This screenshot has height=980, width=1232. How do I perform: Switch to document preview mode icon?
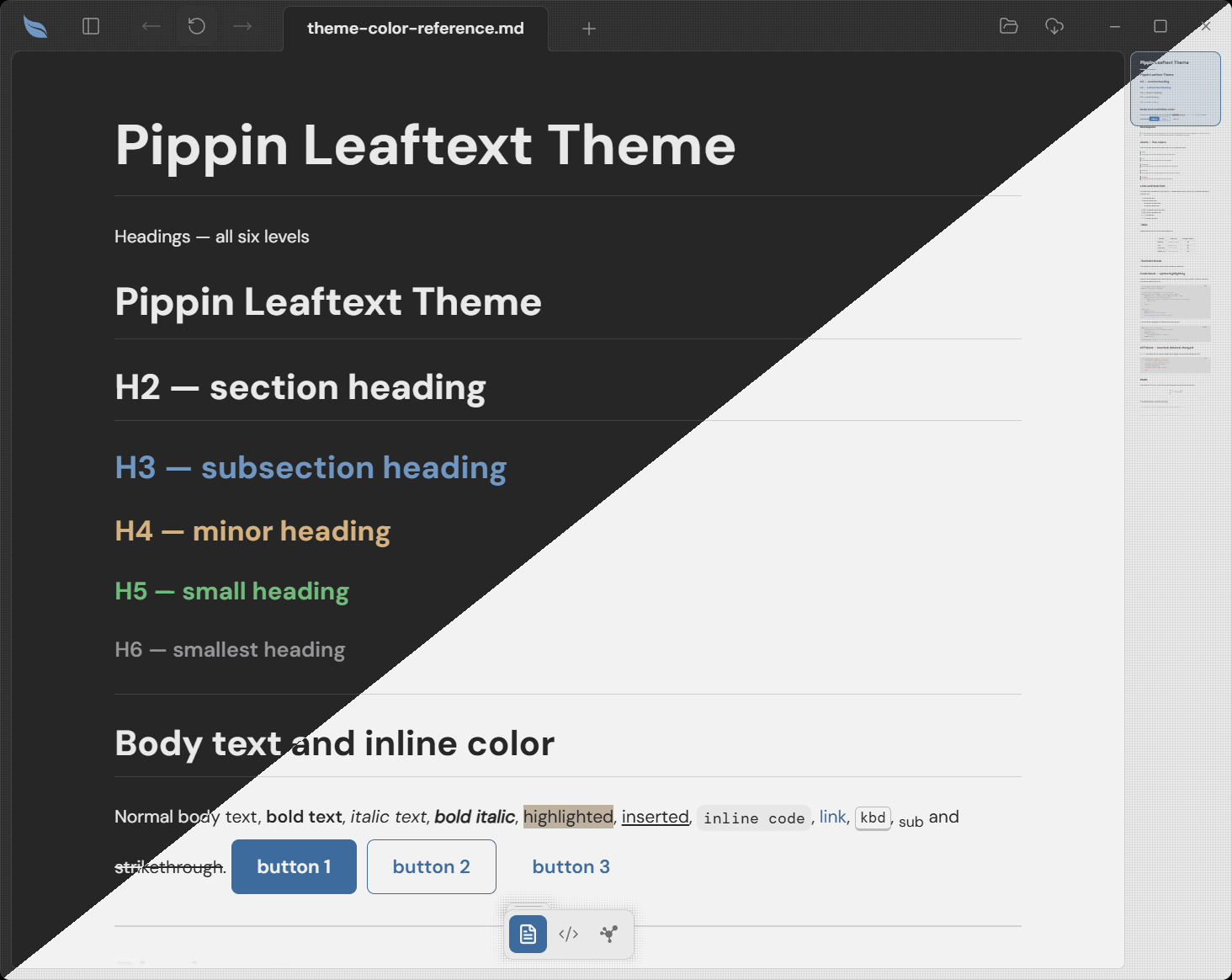pyautogui.click(x=528, y=934)
